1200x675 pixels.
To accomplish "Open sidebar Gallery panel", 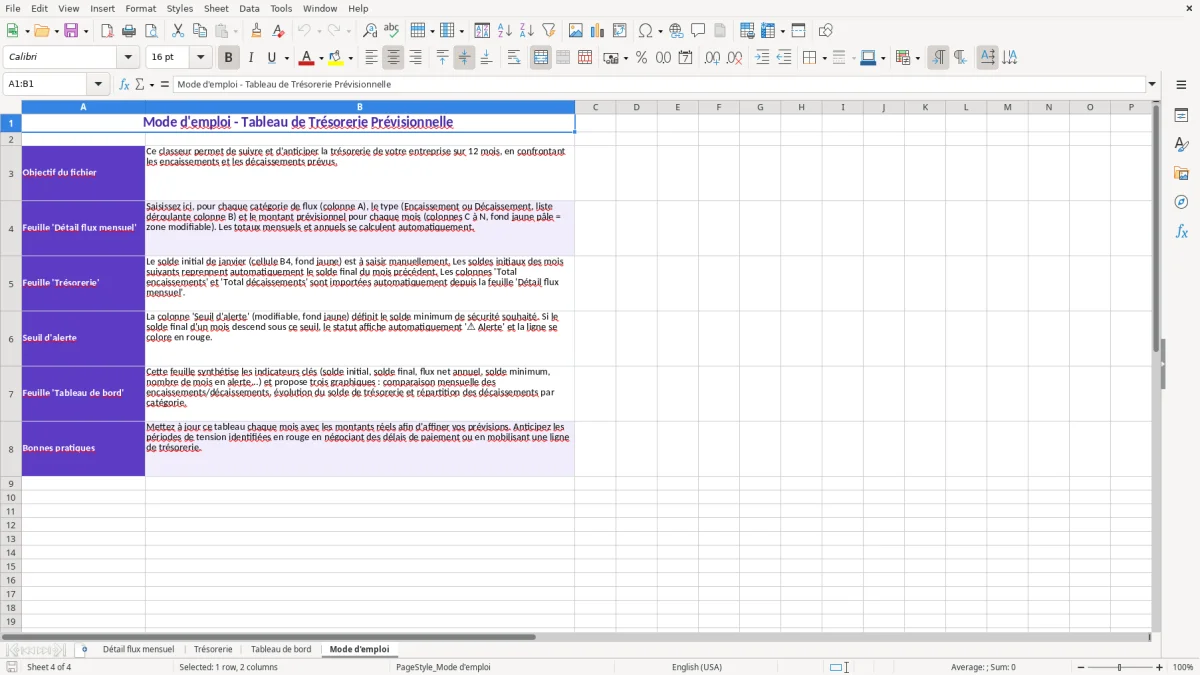I will [1181, 174].
